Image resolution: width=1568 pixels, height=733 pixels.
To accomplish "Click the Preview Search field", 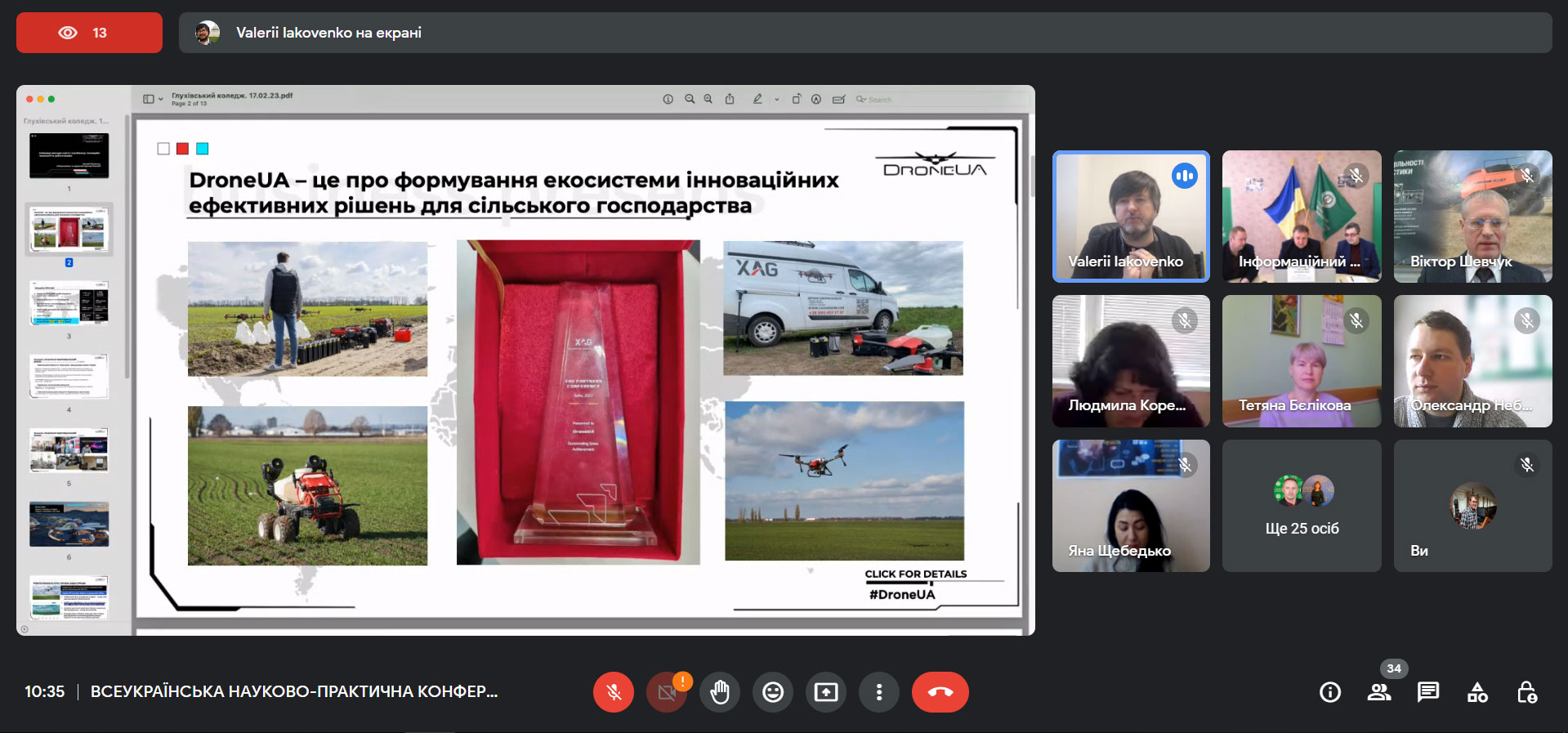I will [x=940, y=99].
